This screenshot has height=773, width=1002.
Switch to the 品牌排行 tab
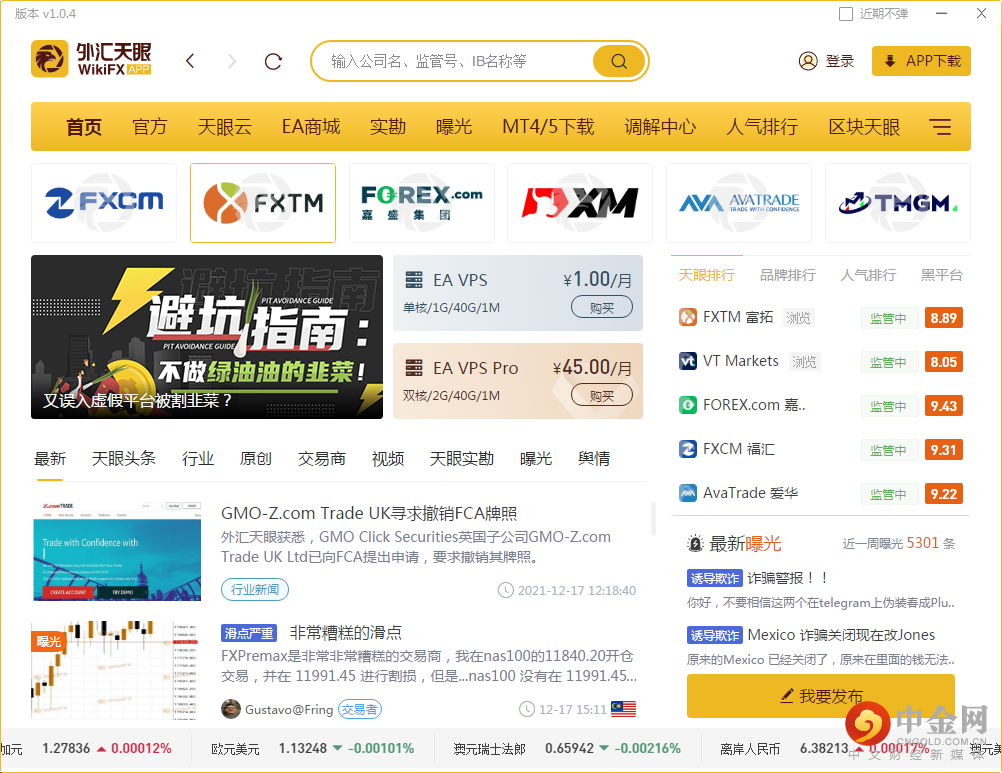[x=787, y=275]
